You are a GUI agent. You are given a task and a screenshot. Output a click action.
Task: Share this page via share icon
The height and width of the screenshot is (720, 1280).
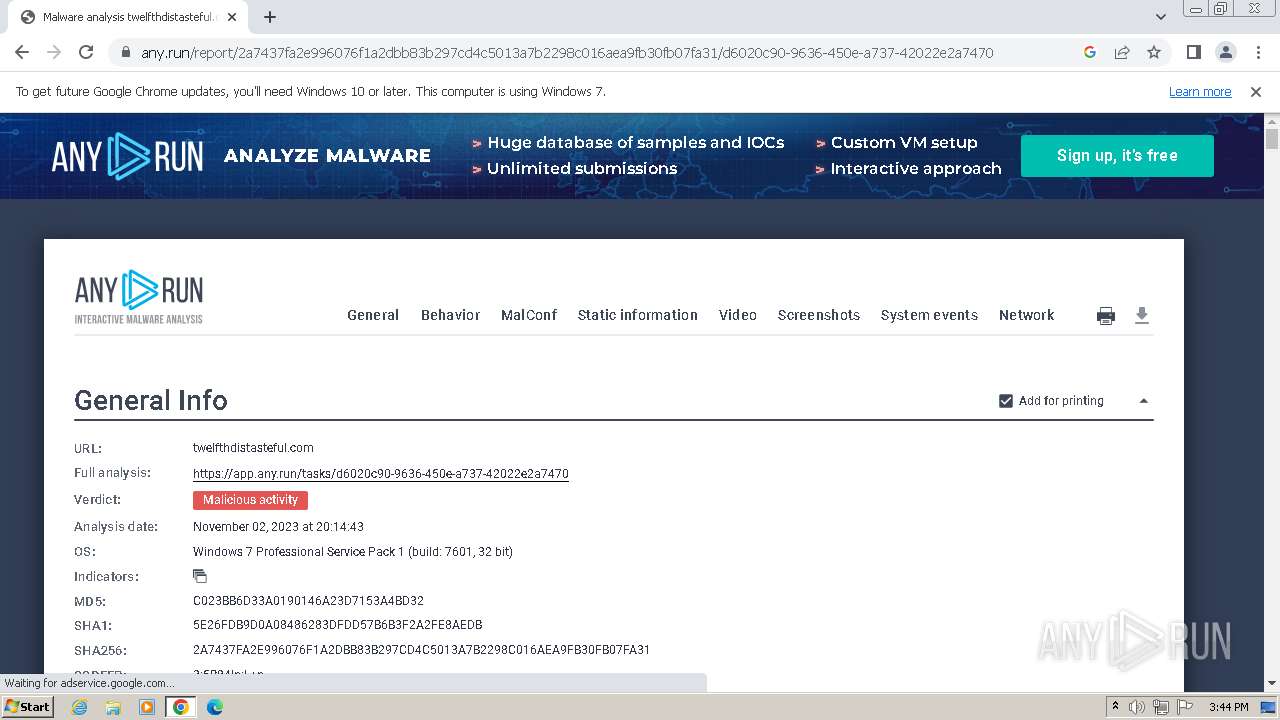[x=1122, y=52]
